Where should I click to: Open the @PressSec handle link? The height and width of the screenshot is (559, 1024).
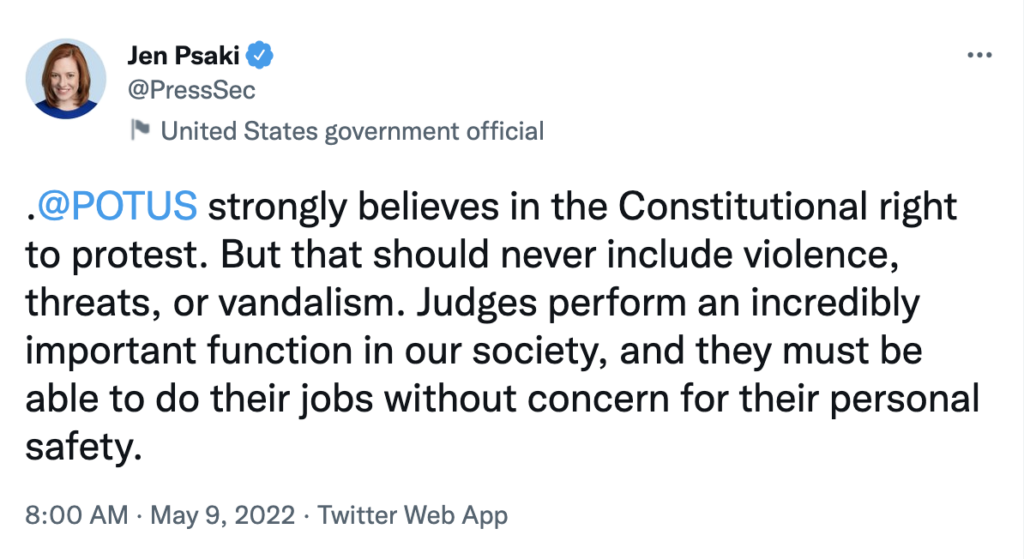pyautogui.click(x=191, y=91)
